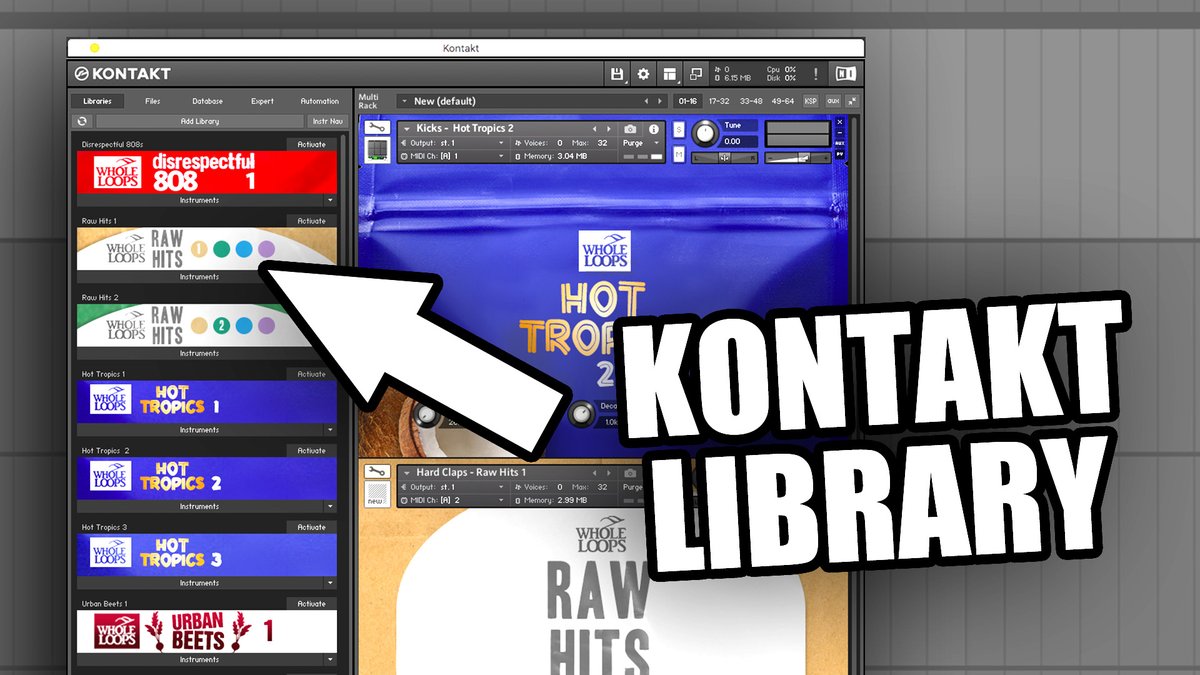Select previous multi preset arrow

[x=646, y=101]
